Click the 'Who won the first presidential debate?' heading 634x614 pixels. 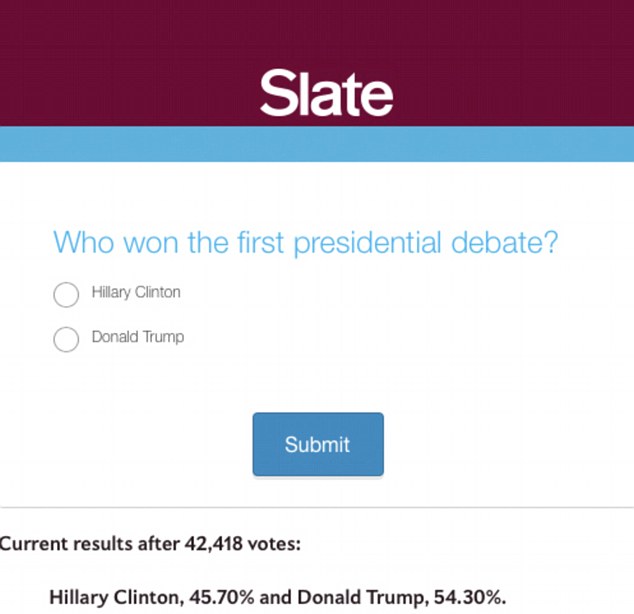305,242
